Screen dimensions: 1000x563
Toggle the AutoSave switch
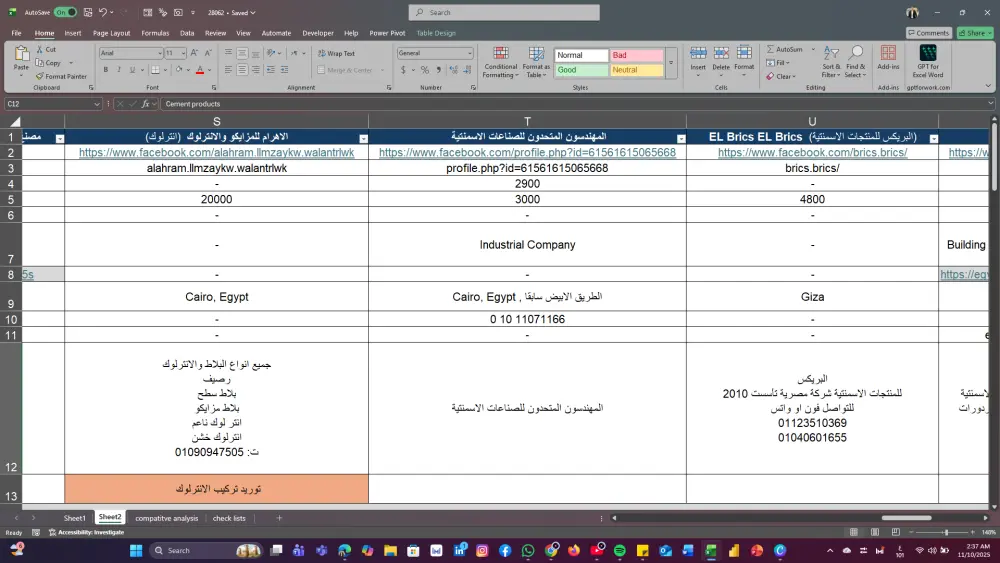[65, 12]
